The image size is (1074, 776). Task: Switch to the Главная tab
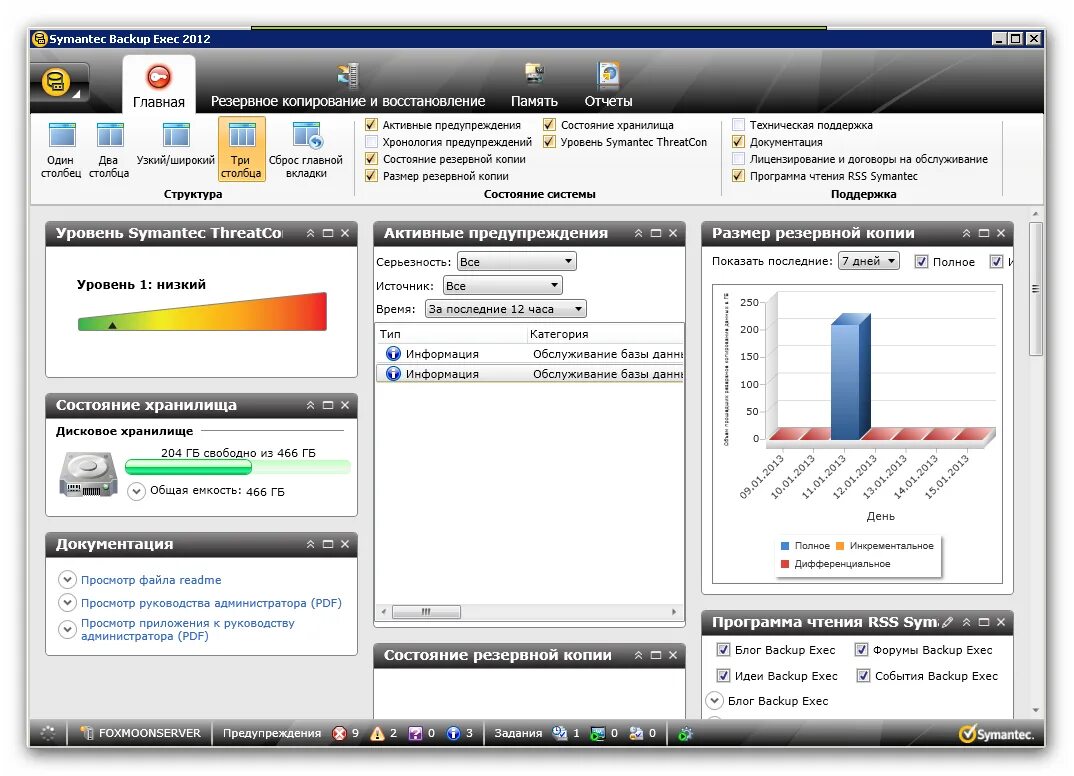pyautogui.click(x=159, y=85)
